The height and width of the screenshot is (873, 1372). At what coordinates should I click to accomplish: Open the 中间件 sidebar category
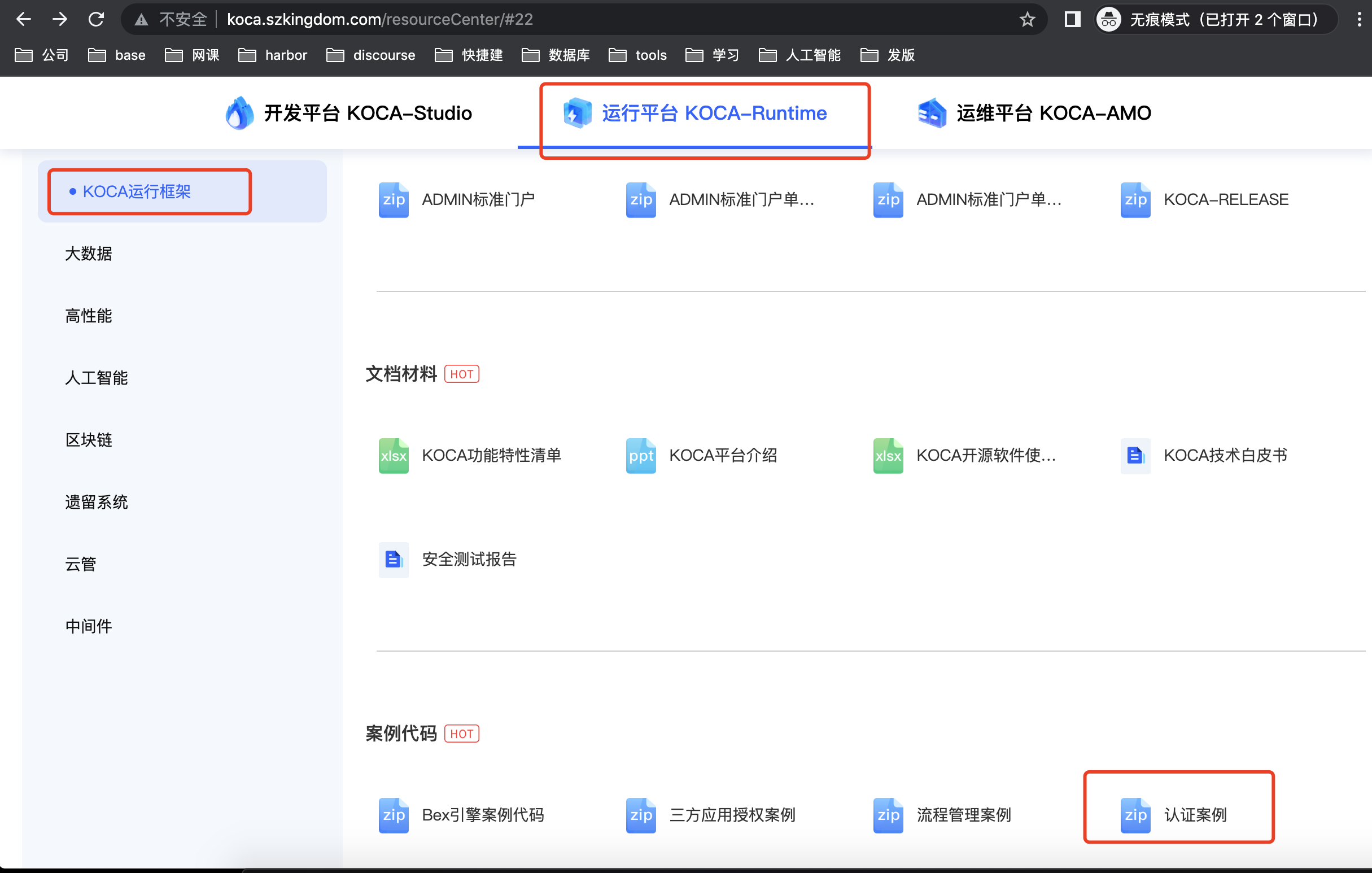[88, 627]
